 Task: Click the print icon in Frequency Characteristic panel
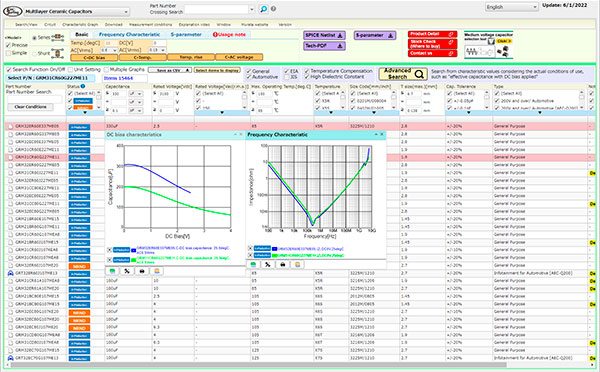(x=283, y=264)
